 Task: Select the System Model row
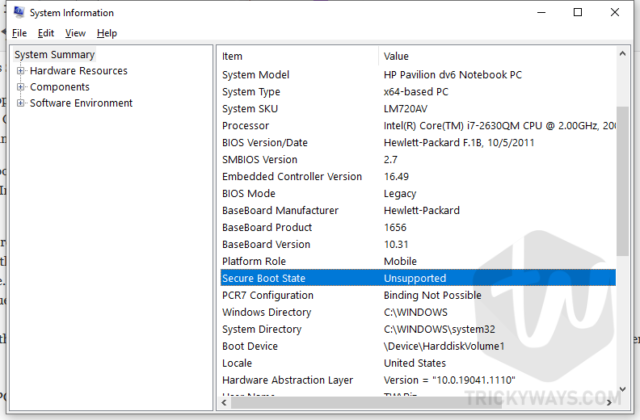pyautogui.click(x=418, y=75)
